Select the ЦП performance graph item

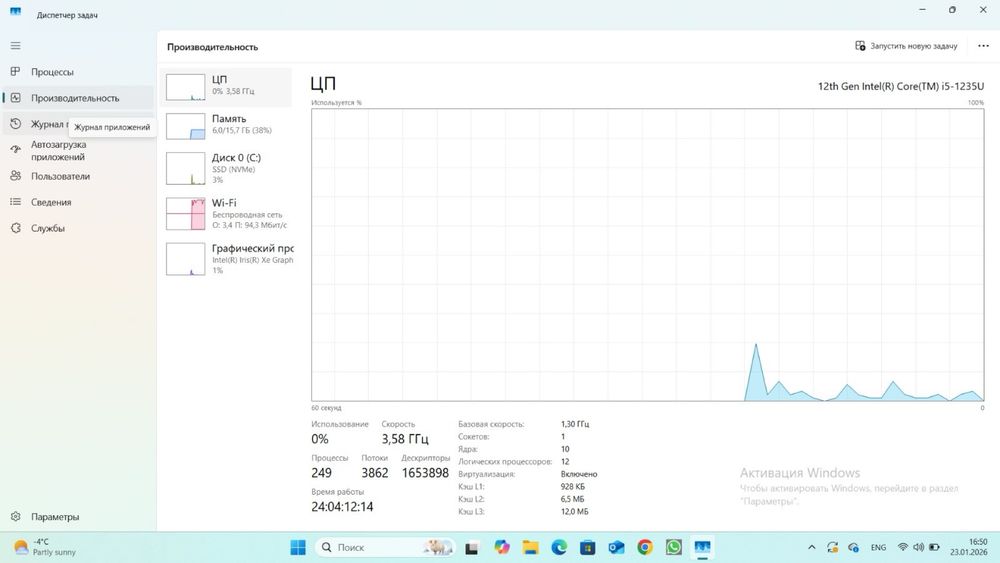click(x=226, y=87)
